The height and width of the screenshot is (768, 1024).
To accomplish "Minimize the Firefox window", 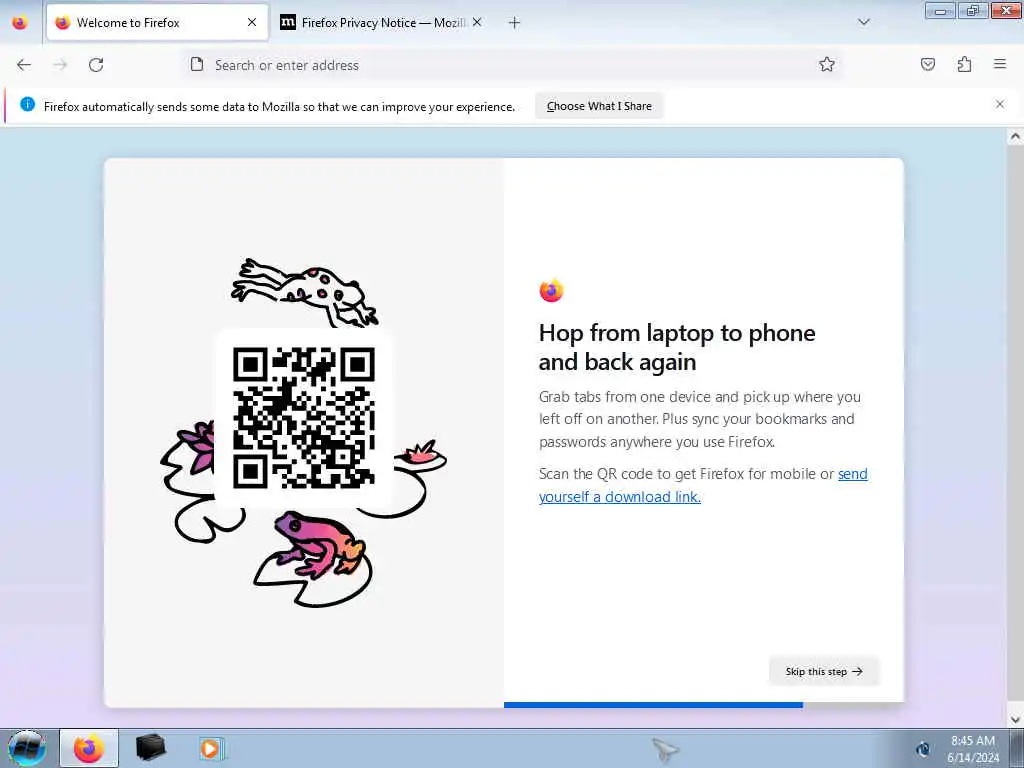I will (940, 11).
